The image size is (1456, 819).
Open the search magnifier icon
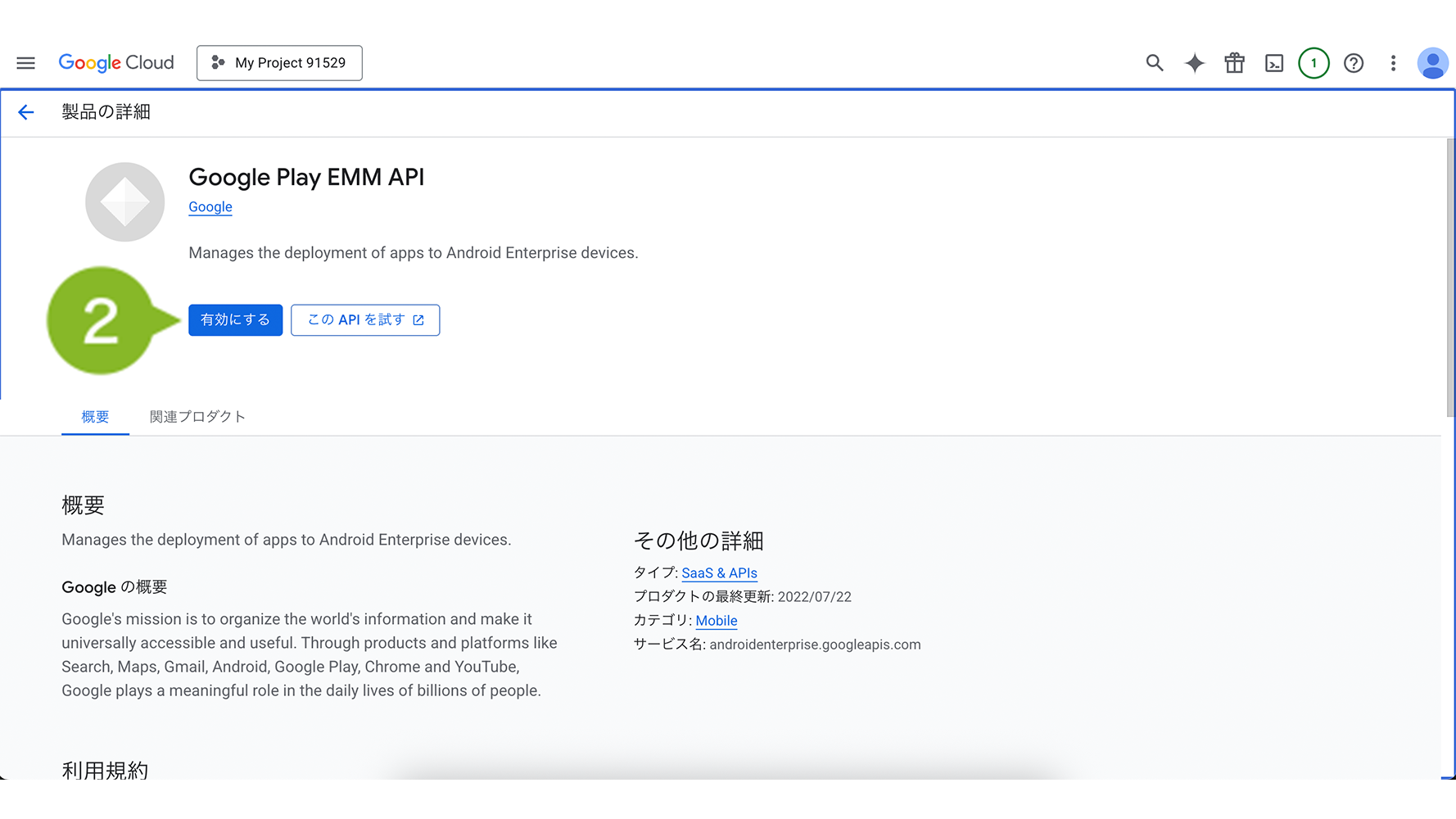click(1154, 63)
